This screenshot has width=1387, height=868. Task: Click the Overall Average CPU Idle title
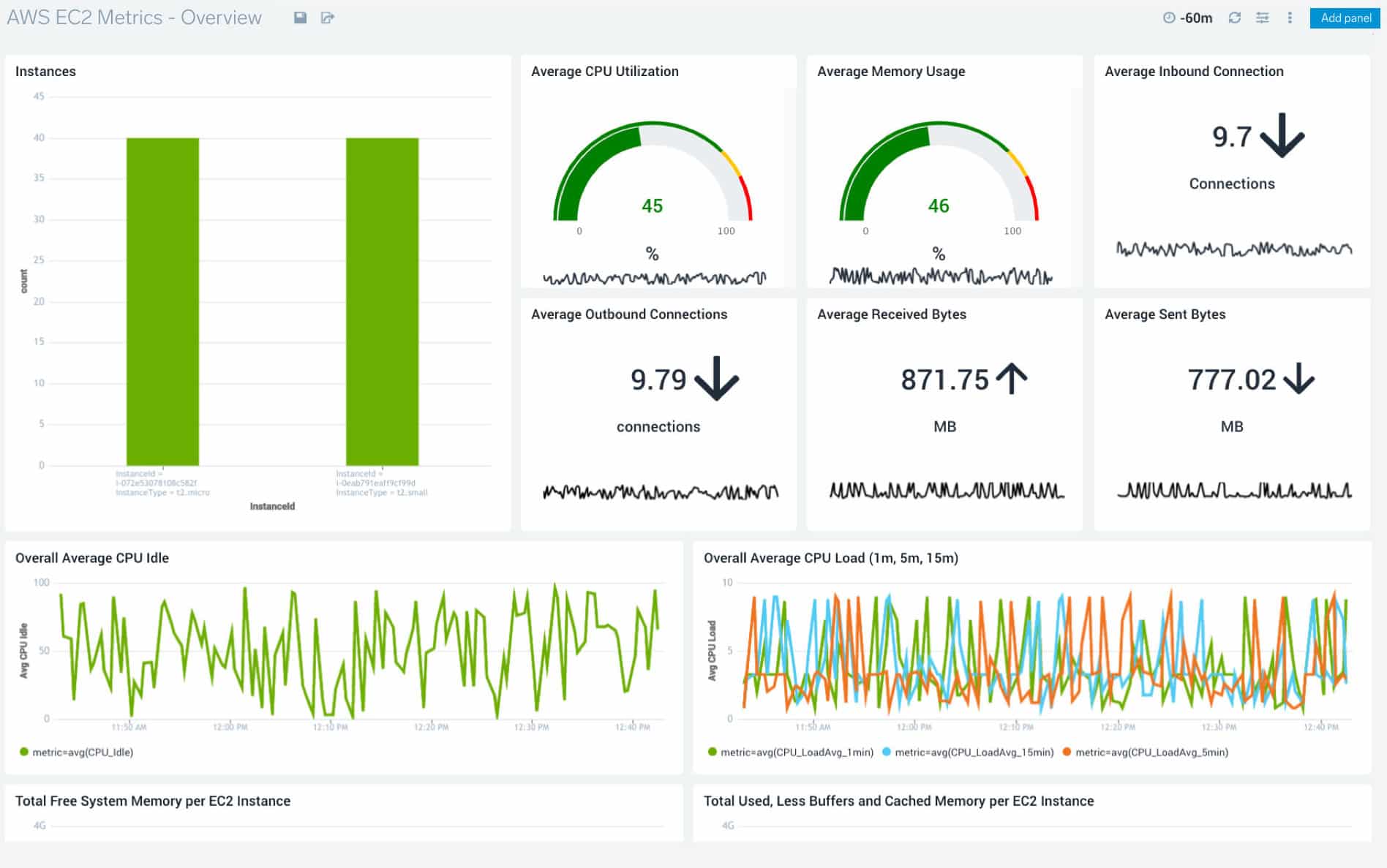[x=92, y=558]
